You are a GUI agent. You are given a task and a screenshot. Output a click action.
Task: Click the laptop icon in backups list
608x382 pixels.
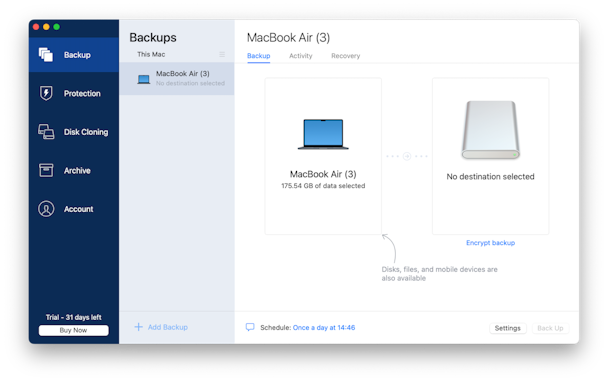pos(143,79)
